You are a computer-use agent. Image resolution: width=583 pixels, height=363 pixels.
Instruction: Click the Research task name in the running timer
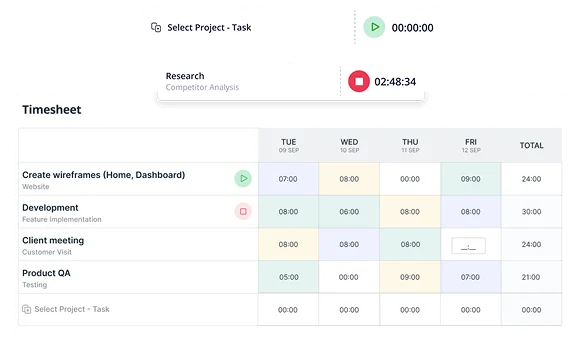click(185, 76)
